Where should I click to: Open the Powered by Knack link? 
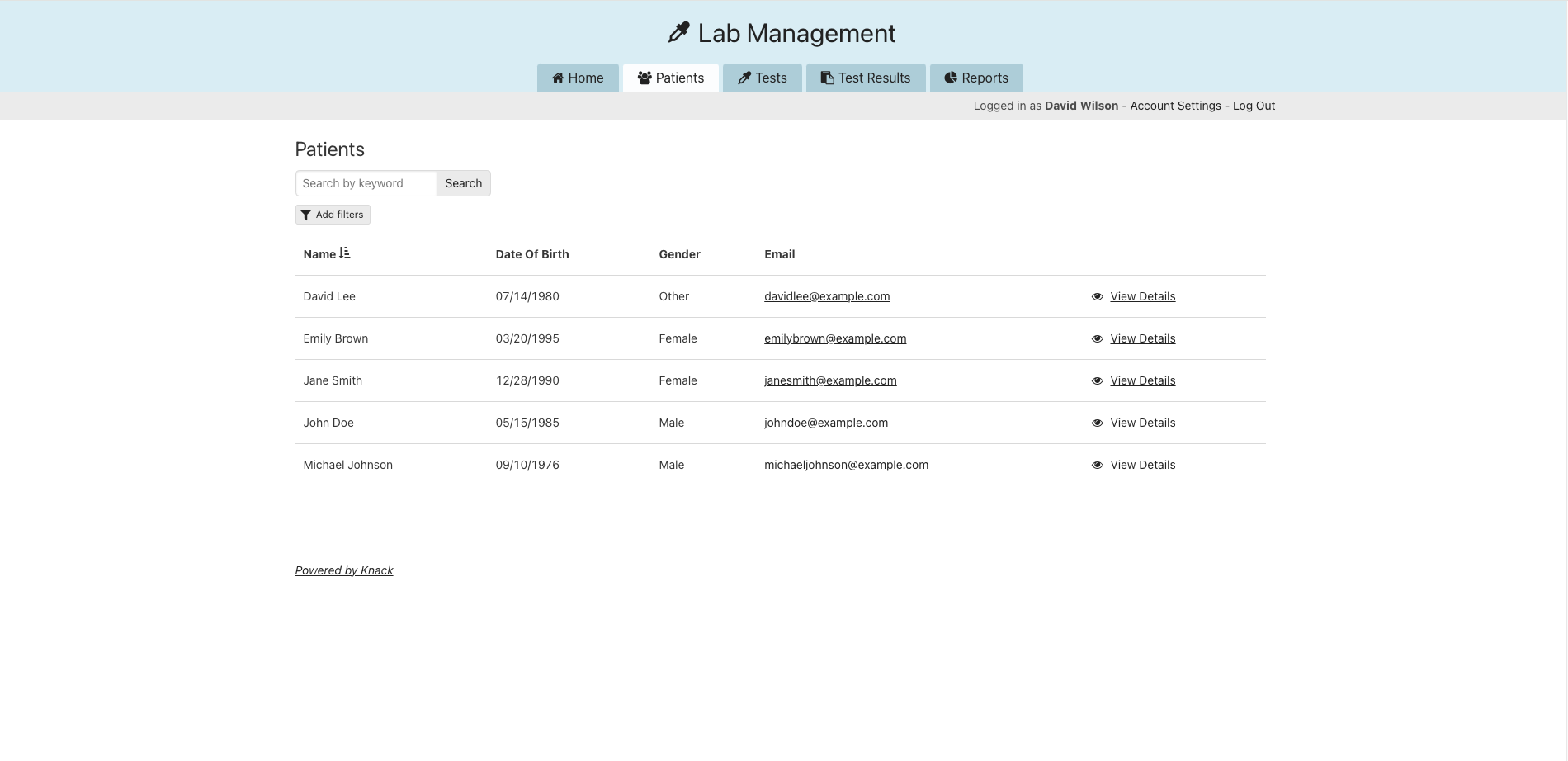[344, 570]
